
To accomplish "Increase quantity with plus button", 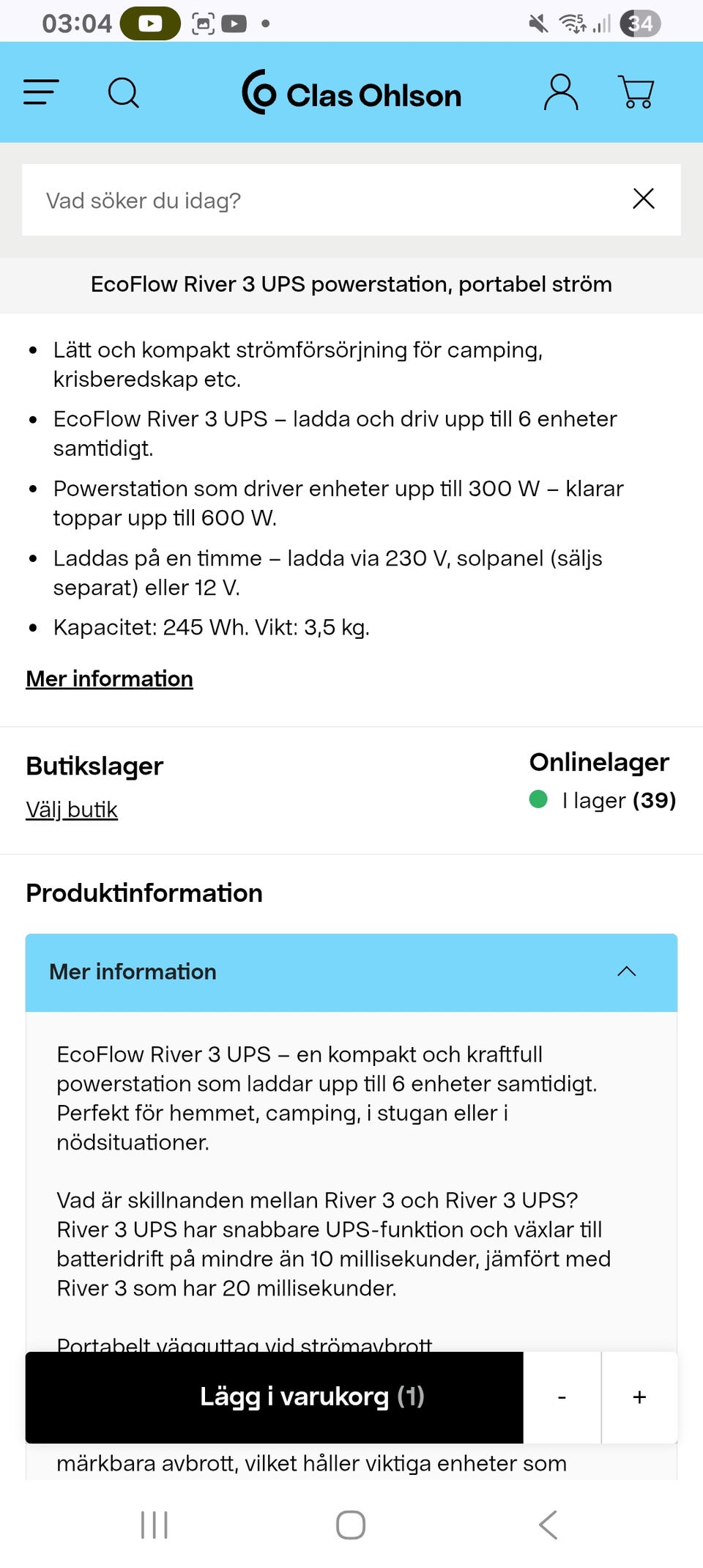I will [639, 1397].
